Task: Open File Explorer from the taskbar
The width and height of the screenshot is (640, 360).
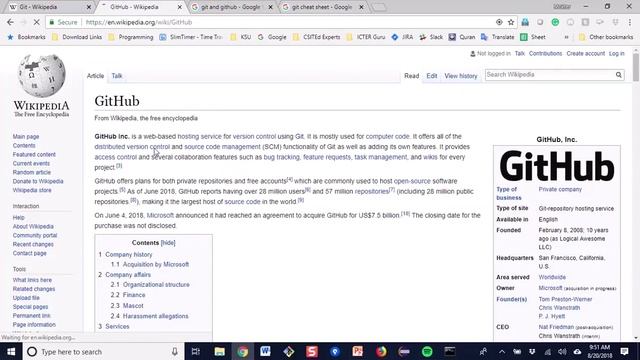Action: pyautogui.click(x=220, y=351)
